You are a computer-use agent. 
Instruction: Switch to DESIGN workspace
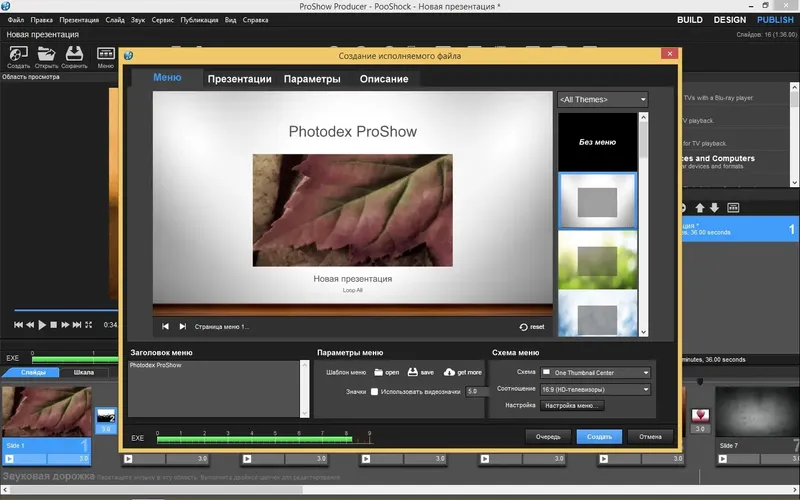pyautogui.click(x=730, y=20)
